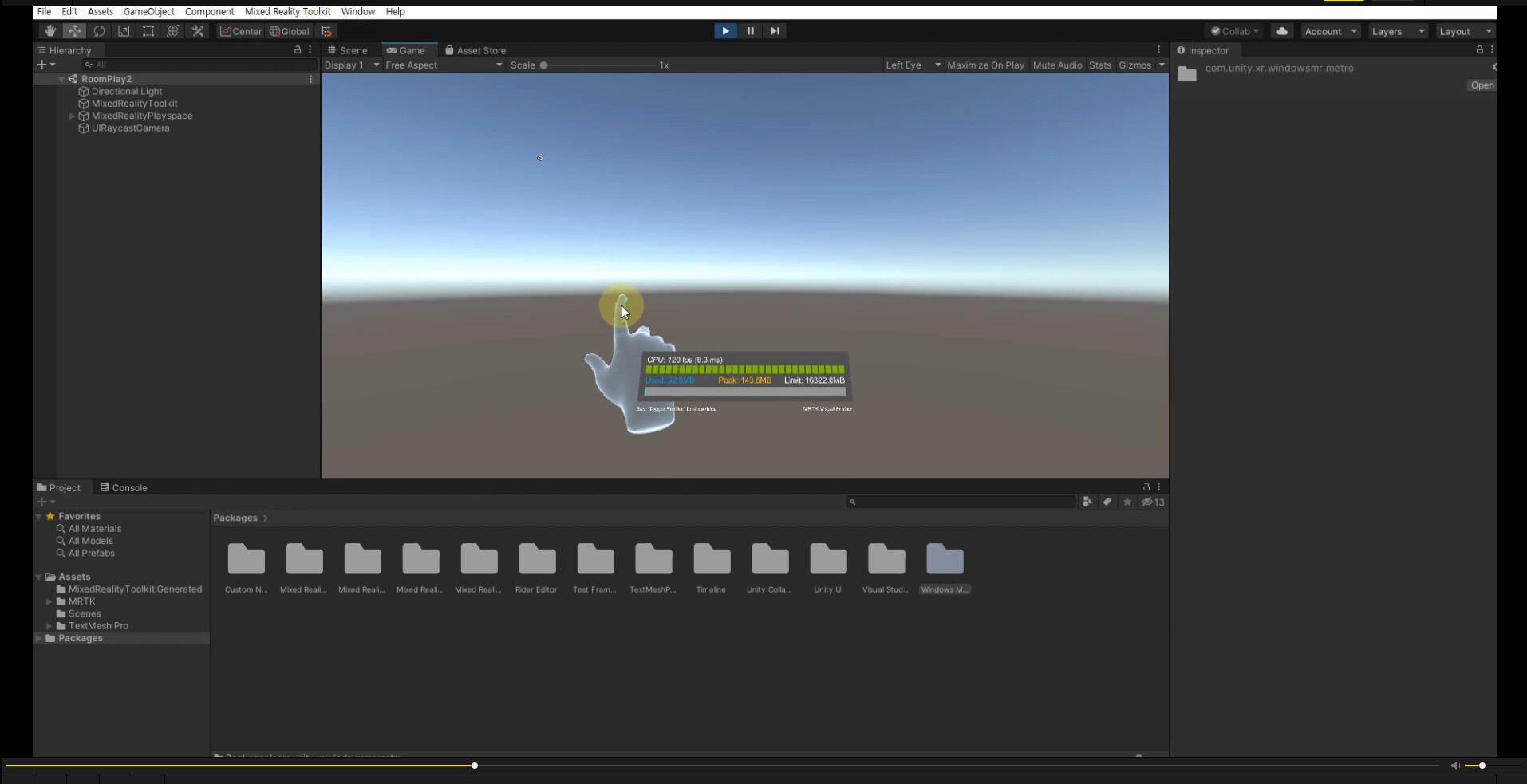
Task: Click the Open button in Inspector
Action: coord(1482,85)
